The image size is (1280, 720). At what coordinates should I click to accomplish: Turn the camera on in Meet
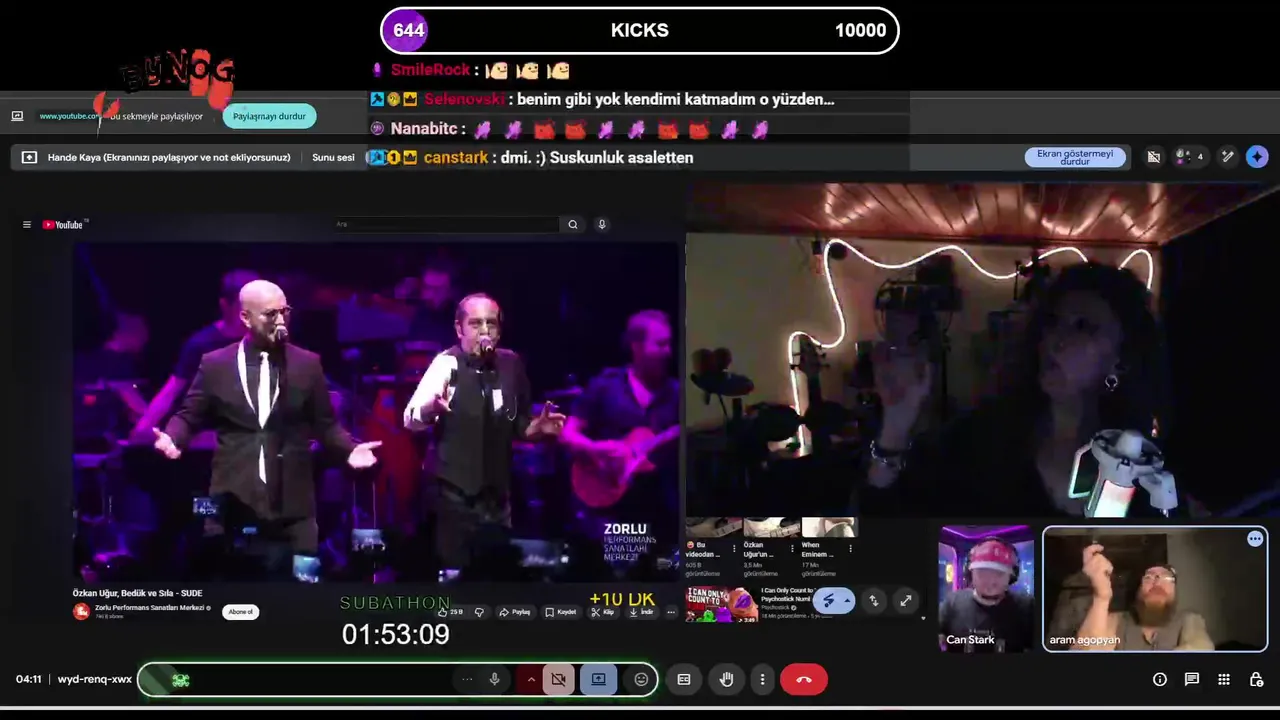[x=558, y=680]
